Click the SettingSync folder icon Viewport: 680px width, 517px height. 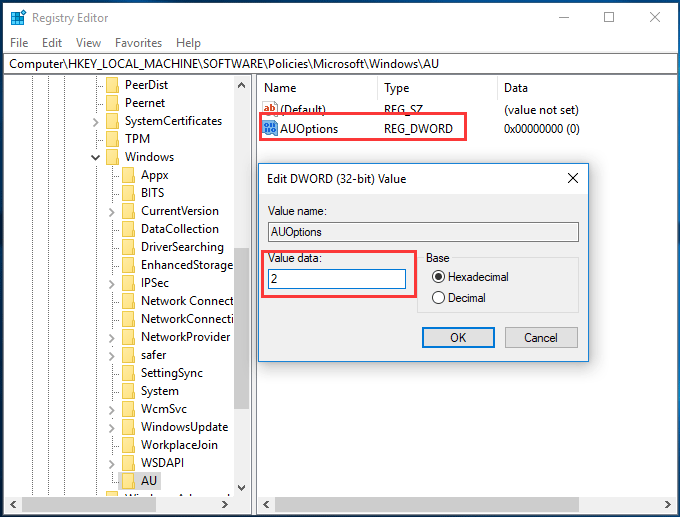pos(128,373)
